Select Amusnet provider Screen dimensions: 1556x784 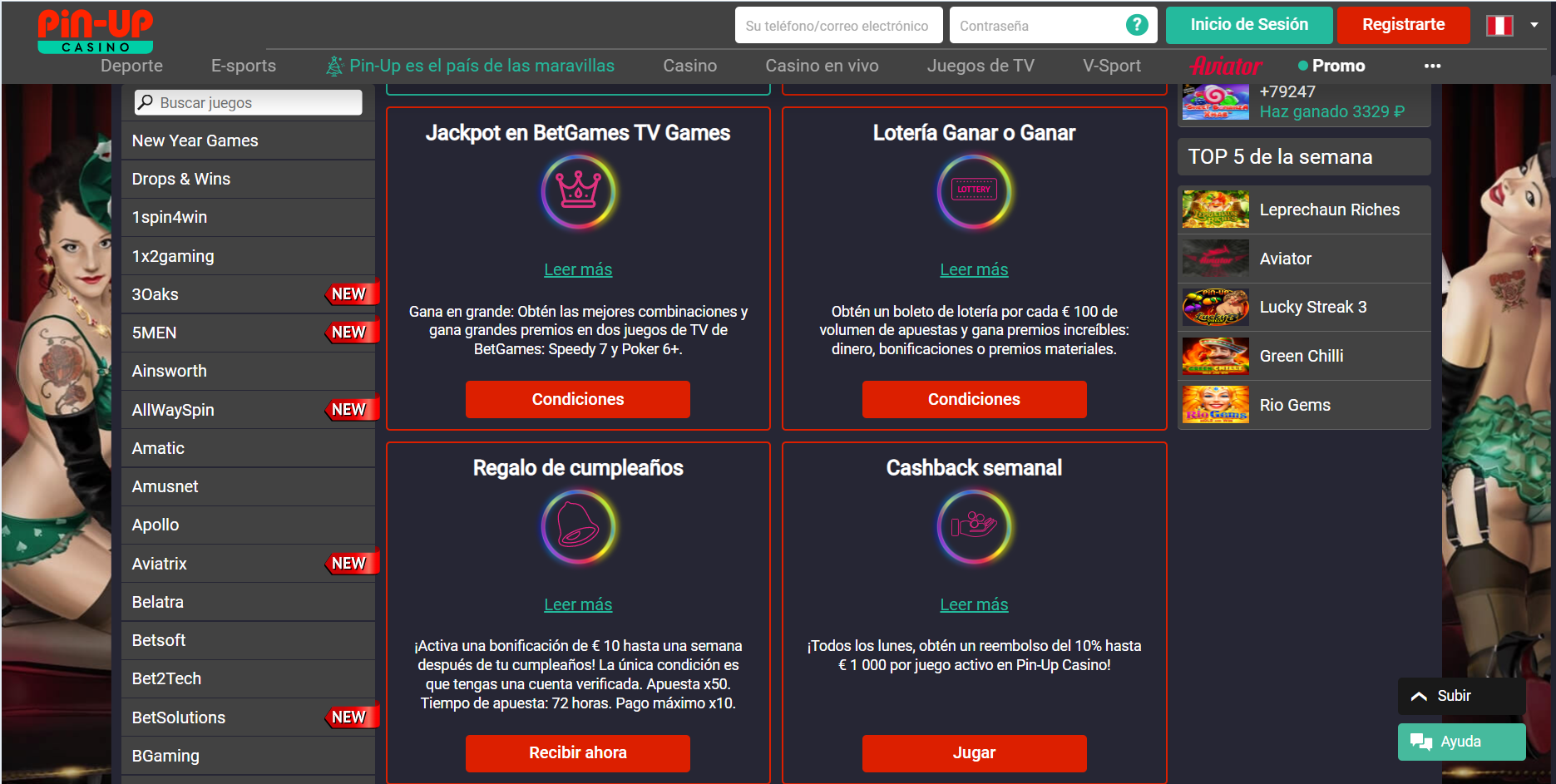(248, 486)
